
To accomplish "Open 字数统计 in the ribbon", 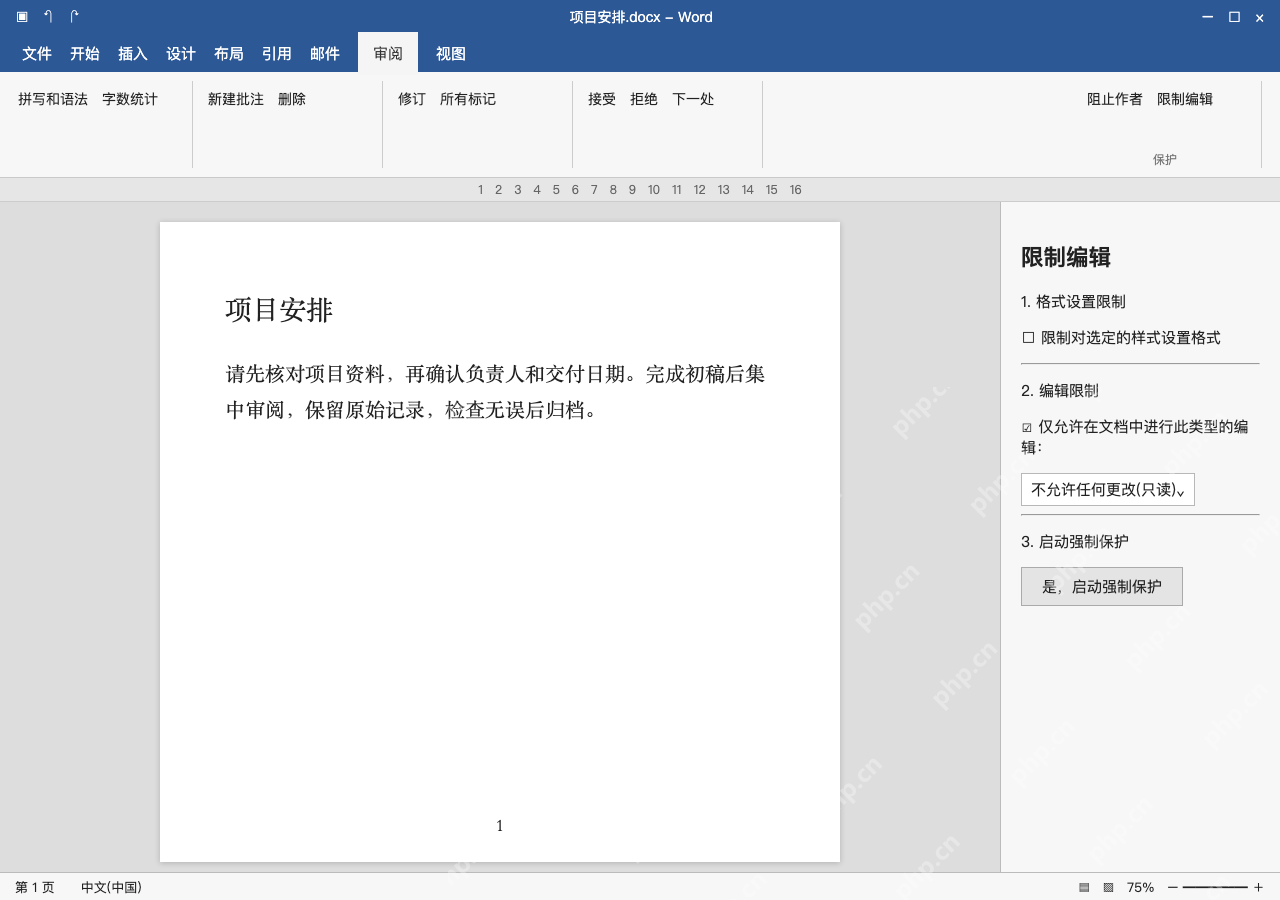I will [130, 99].
